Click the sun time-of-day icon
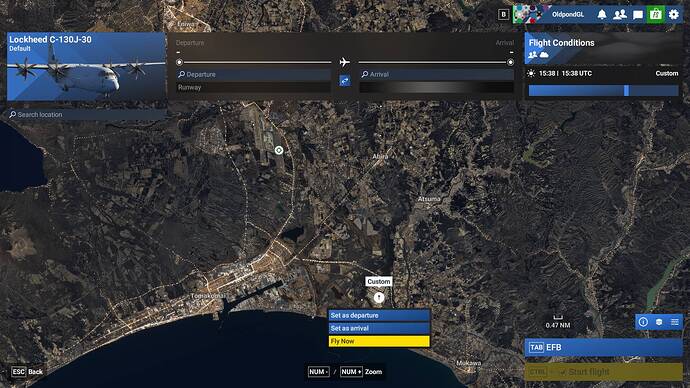The height and width of the screenshot is (388, 690). (531, 73)
